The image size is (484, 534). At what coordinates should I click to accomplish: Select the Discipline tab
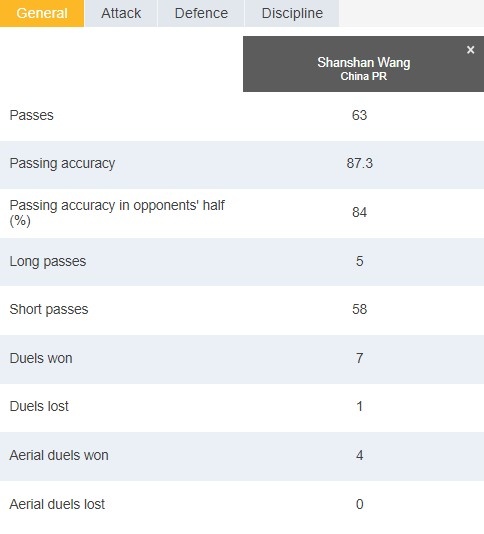pos(292,13)
